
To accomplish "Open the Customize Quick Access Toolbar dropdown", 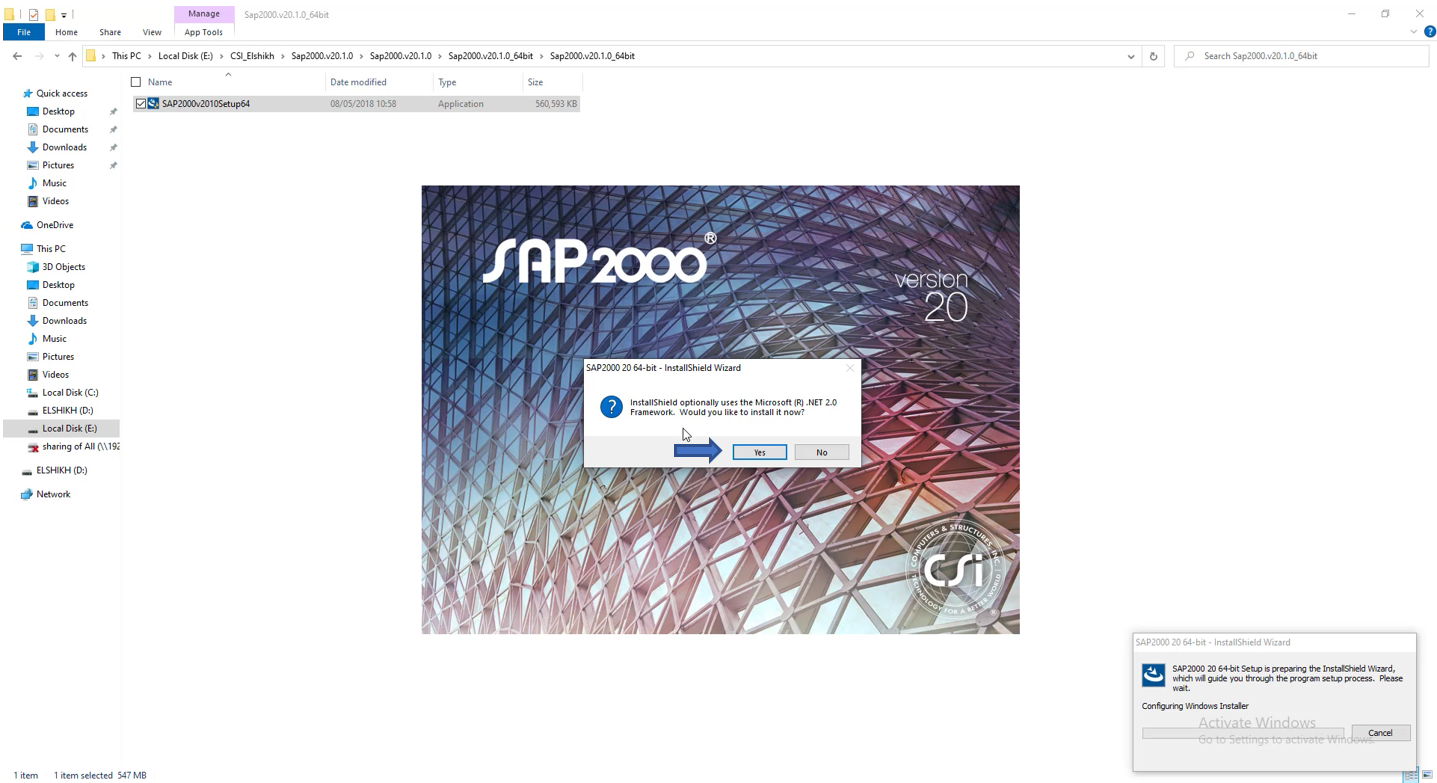I will pyautogui.click(x=64, y=15).
